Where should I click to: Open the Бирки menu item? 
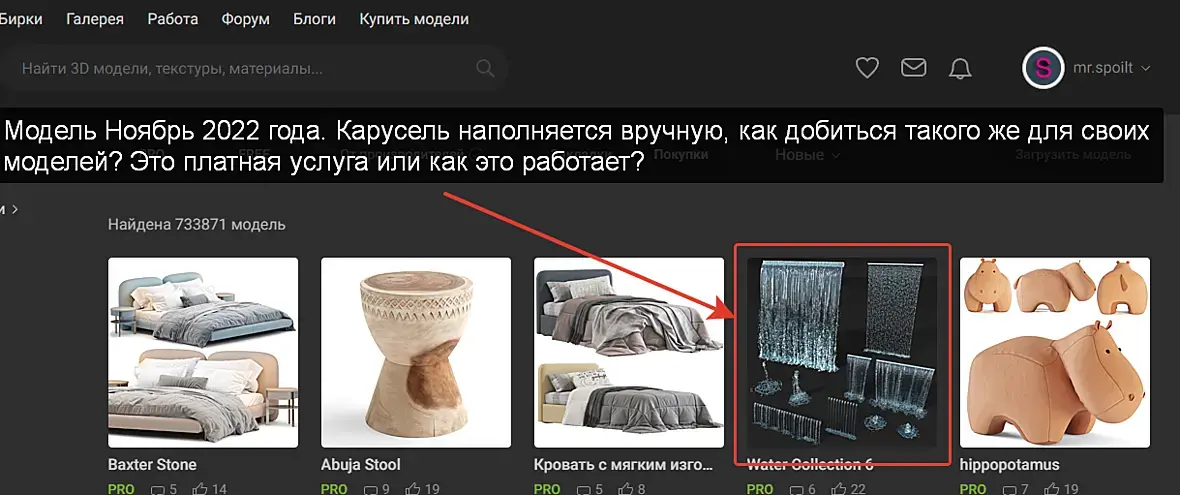(20, 20)
